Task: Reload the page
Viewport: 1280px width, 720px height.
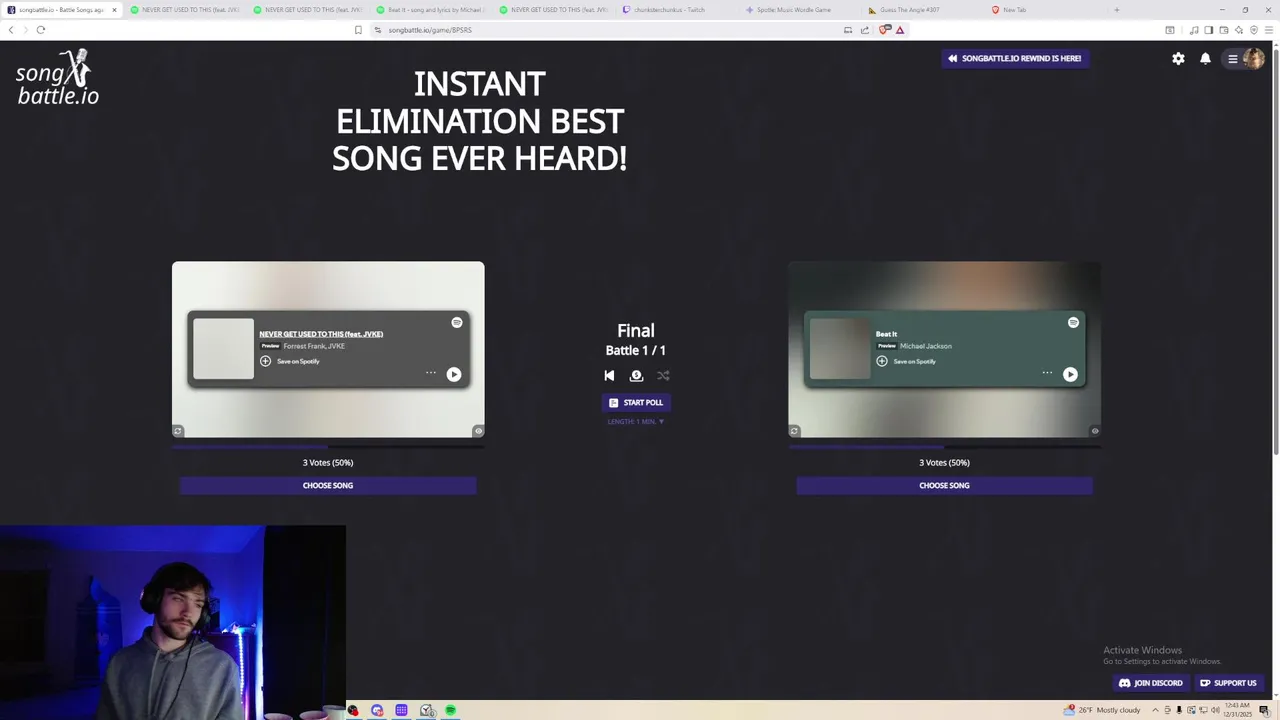Action: point(41,30)
